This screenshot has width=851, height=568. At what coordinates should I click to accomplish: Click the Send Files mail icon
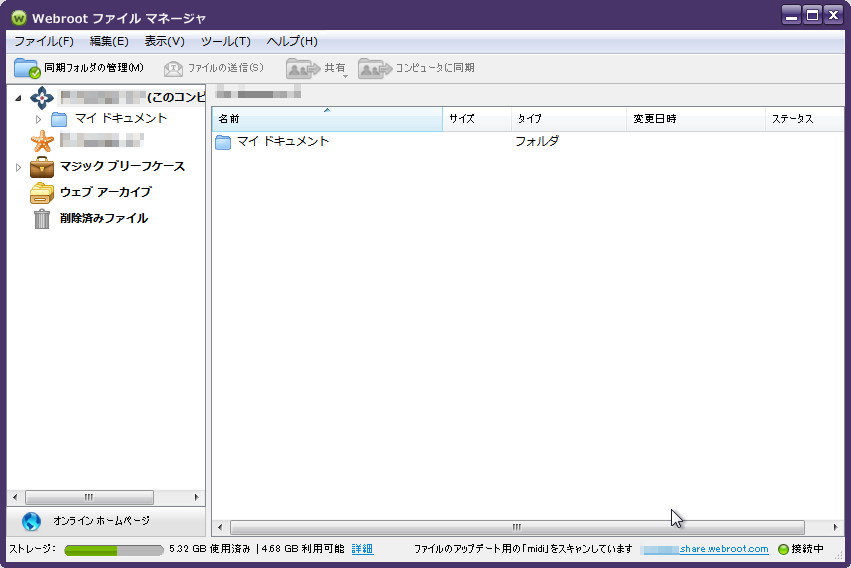click(173, 68)
